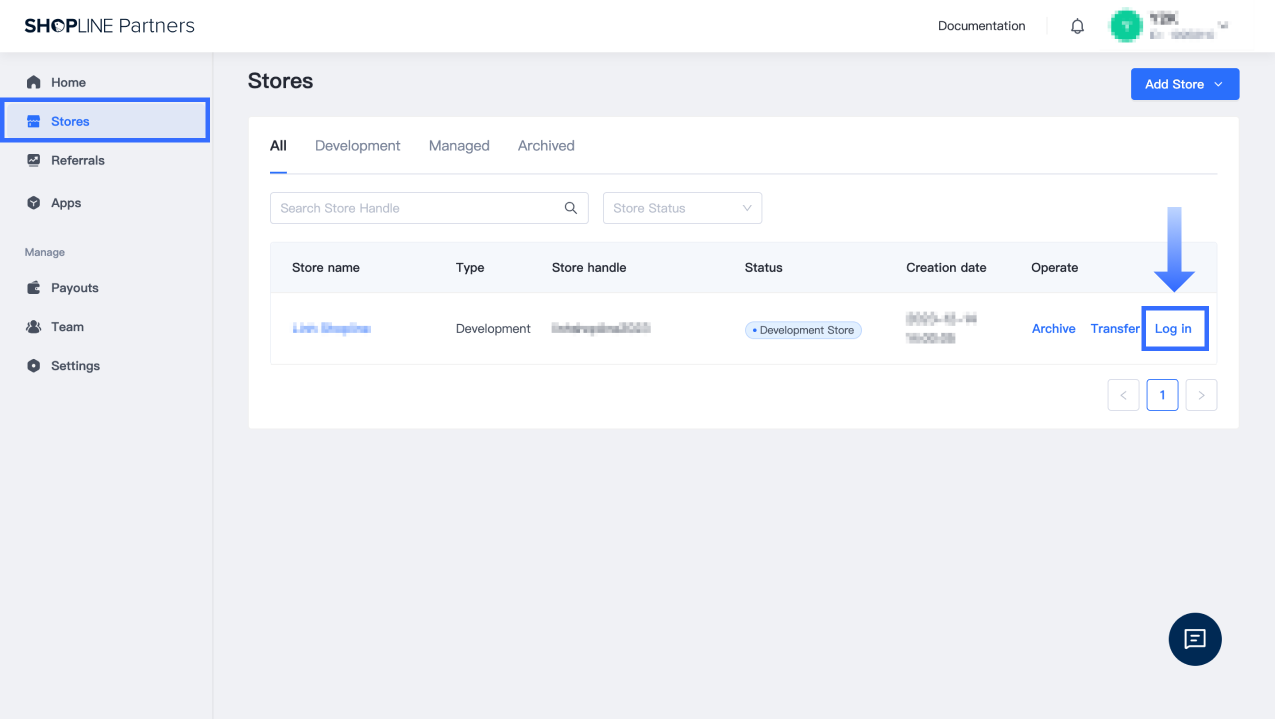
Task: Click the Search Store Handle field
Action: coord(415,208)
